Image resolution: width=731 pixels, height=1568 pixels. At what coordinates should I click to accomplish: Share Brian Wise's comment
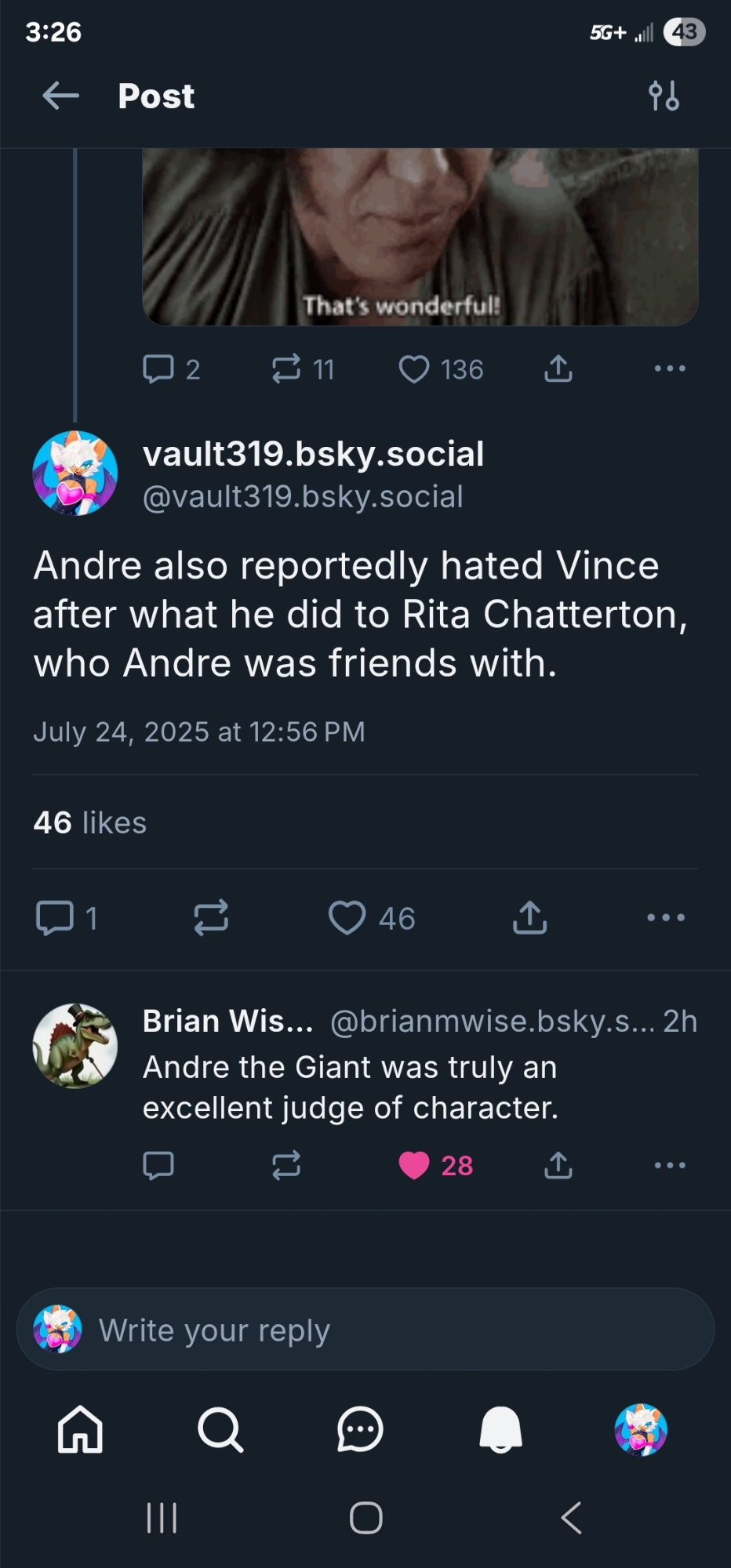tap(558, 1166)
